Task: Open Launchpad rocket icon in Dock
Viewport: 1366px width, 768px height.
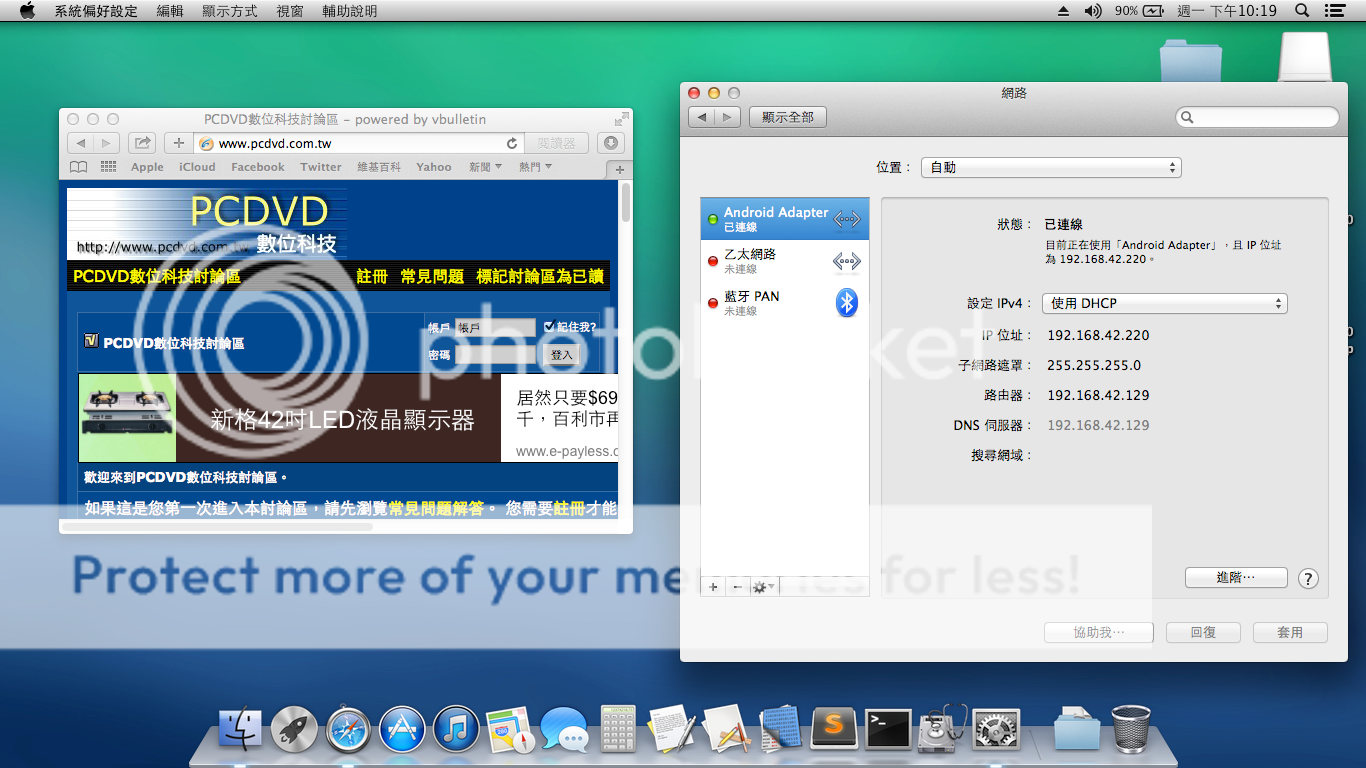Action: [x=294, y=730]
